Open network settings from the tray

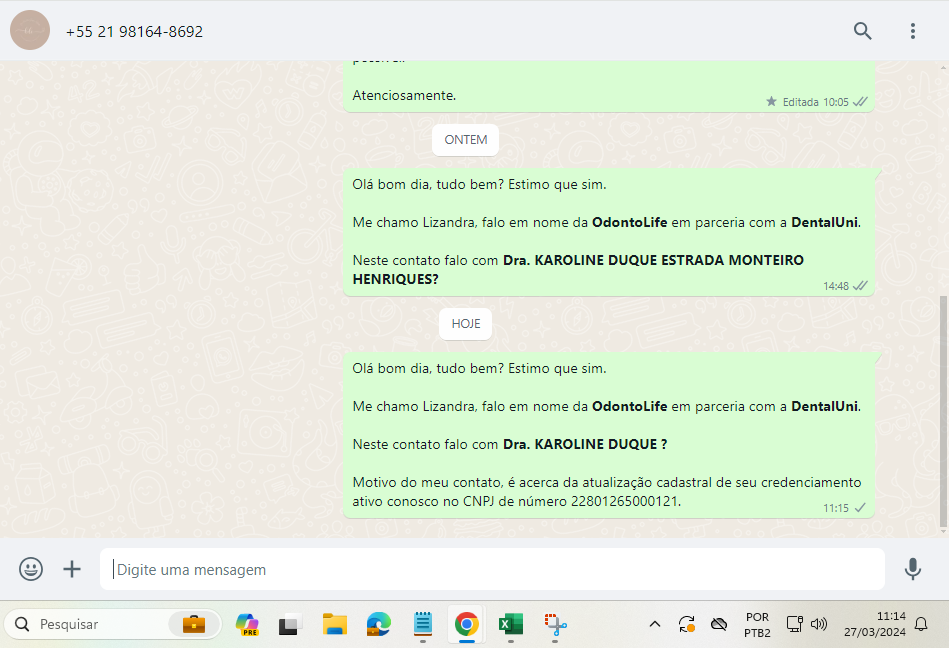794,624
